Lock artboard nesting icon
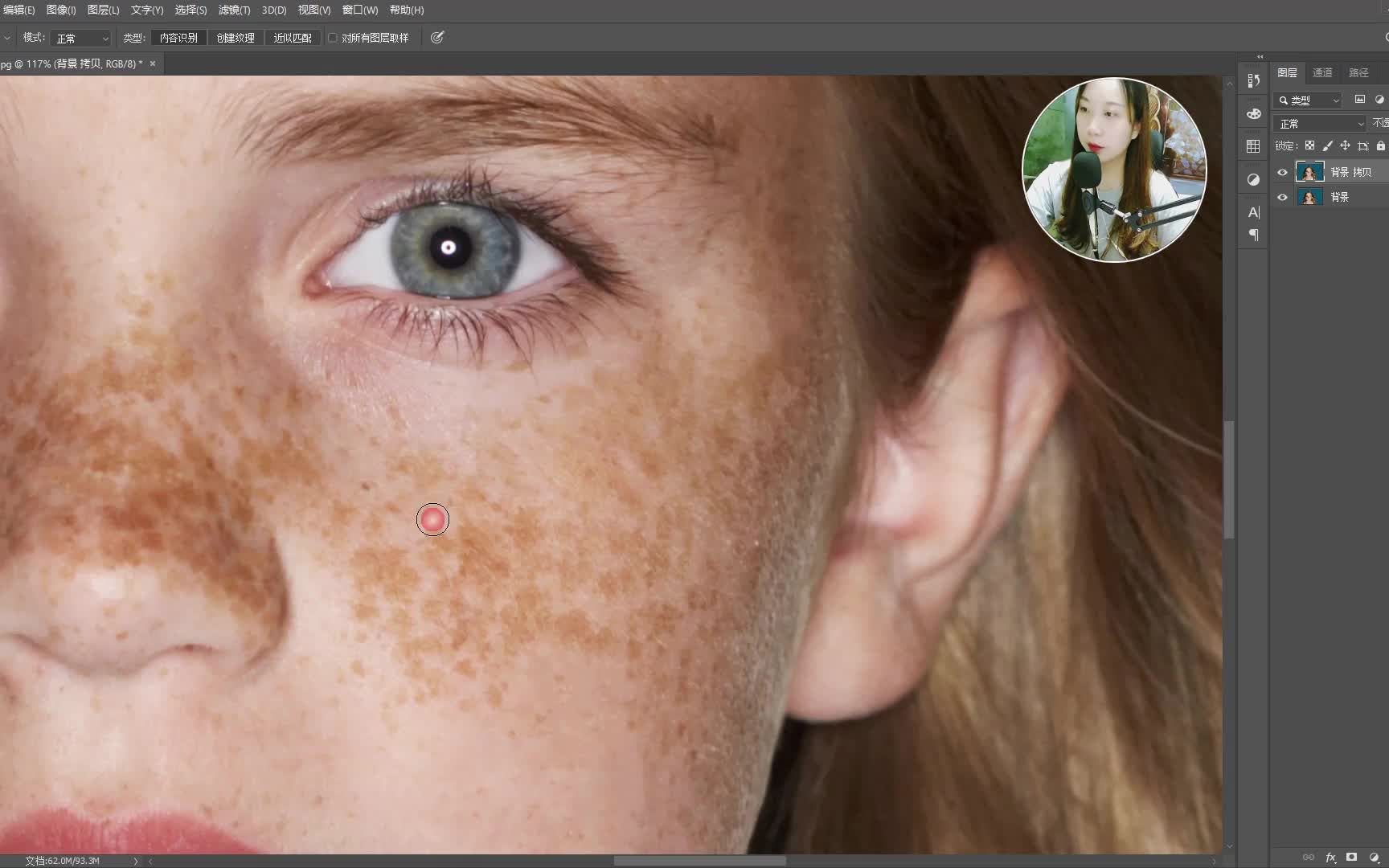This screenshot has height=868, width=1389. (1363, 145)
